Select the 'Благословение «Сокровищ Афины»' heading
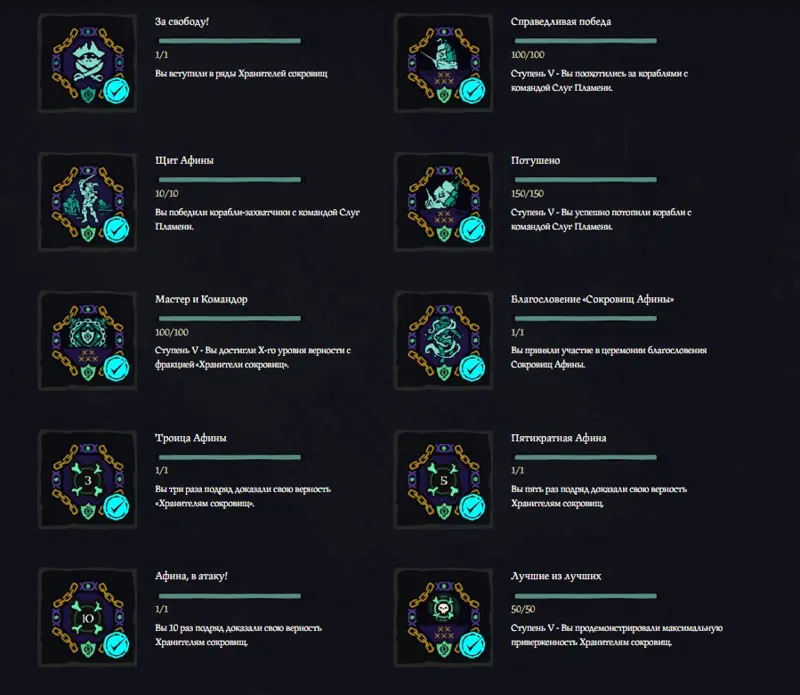 [592, 299]
